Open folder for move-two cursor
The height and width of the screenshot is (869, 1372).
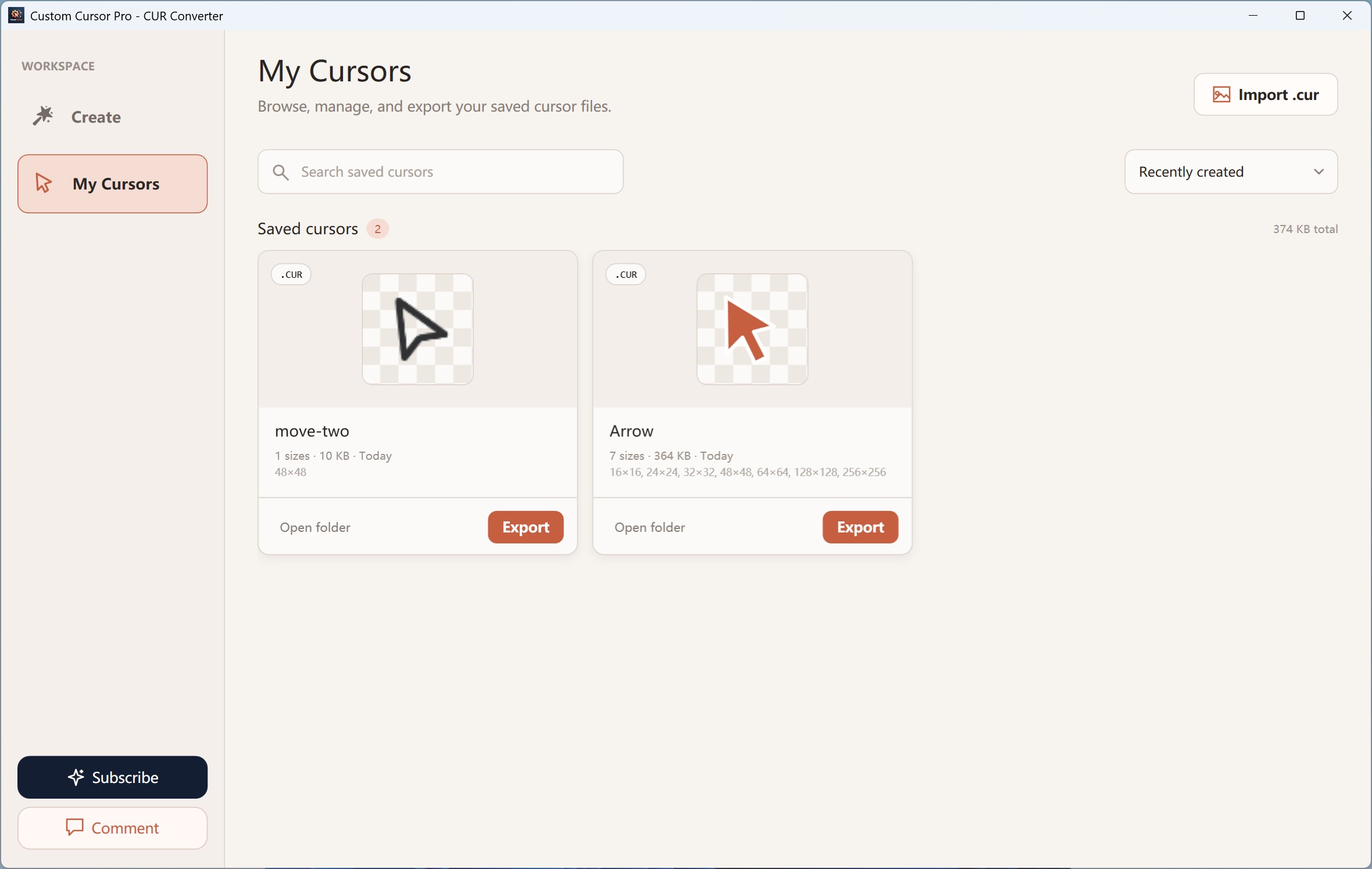315,527
